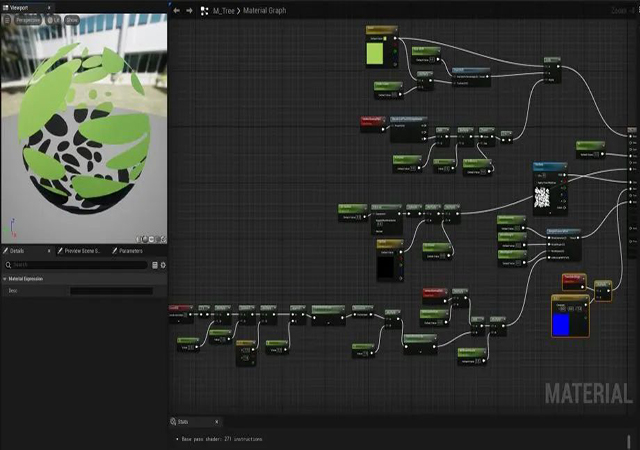Screen dimensions: 640x450
Task: Navigate back with the left arrow
Action: click(177, 10)
